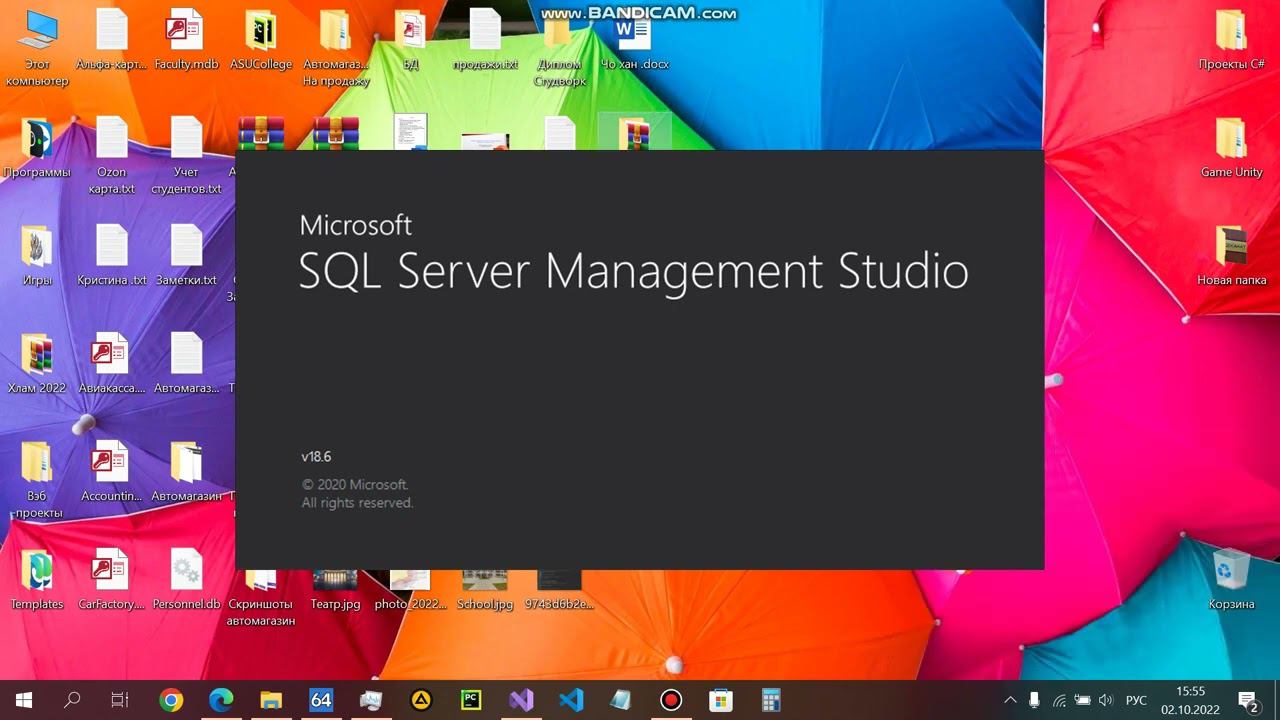
Task: Select the Корзина recycle bin
Action: pos(1231,580)
